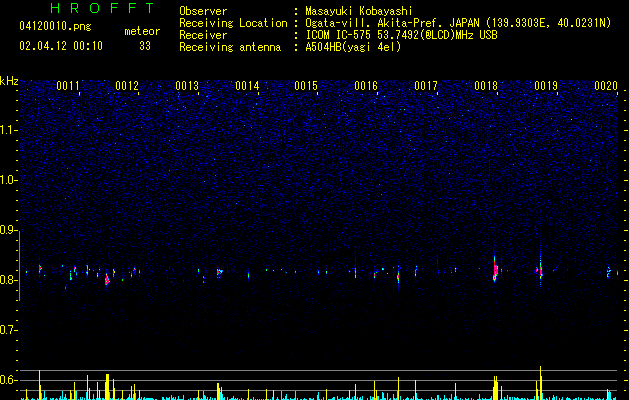
Task: Click time marker 0020
Action: (606, 86)
